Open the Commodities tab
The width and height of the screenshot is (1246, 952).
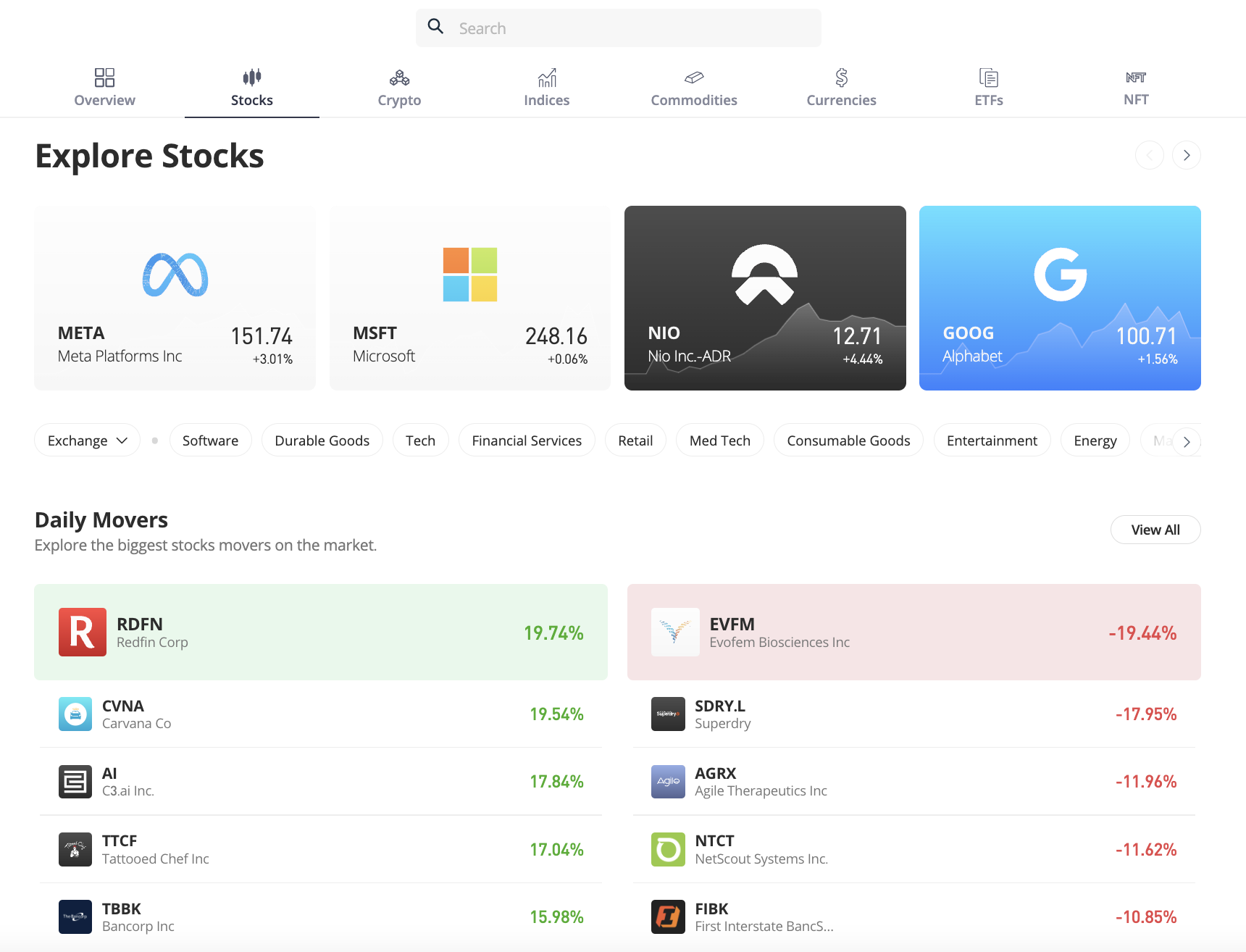693,88
